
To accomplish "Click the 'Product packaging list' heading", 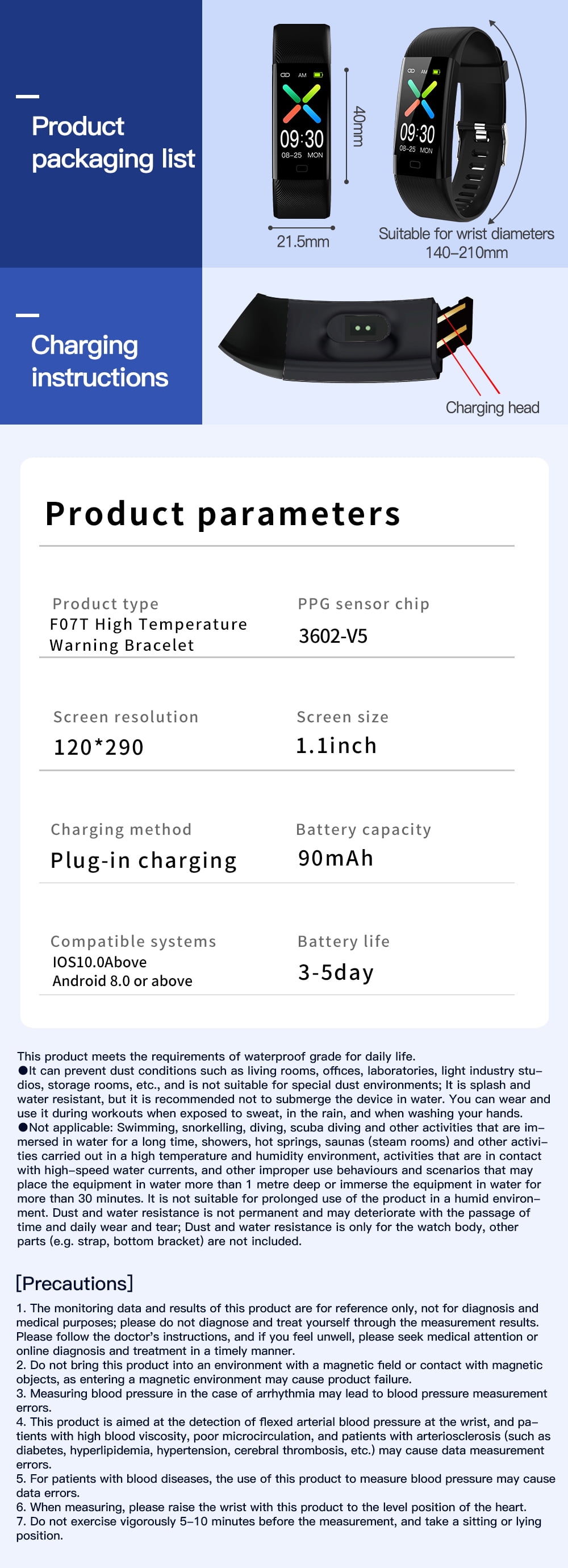I will 113,143.
